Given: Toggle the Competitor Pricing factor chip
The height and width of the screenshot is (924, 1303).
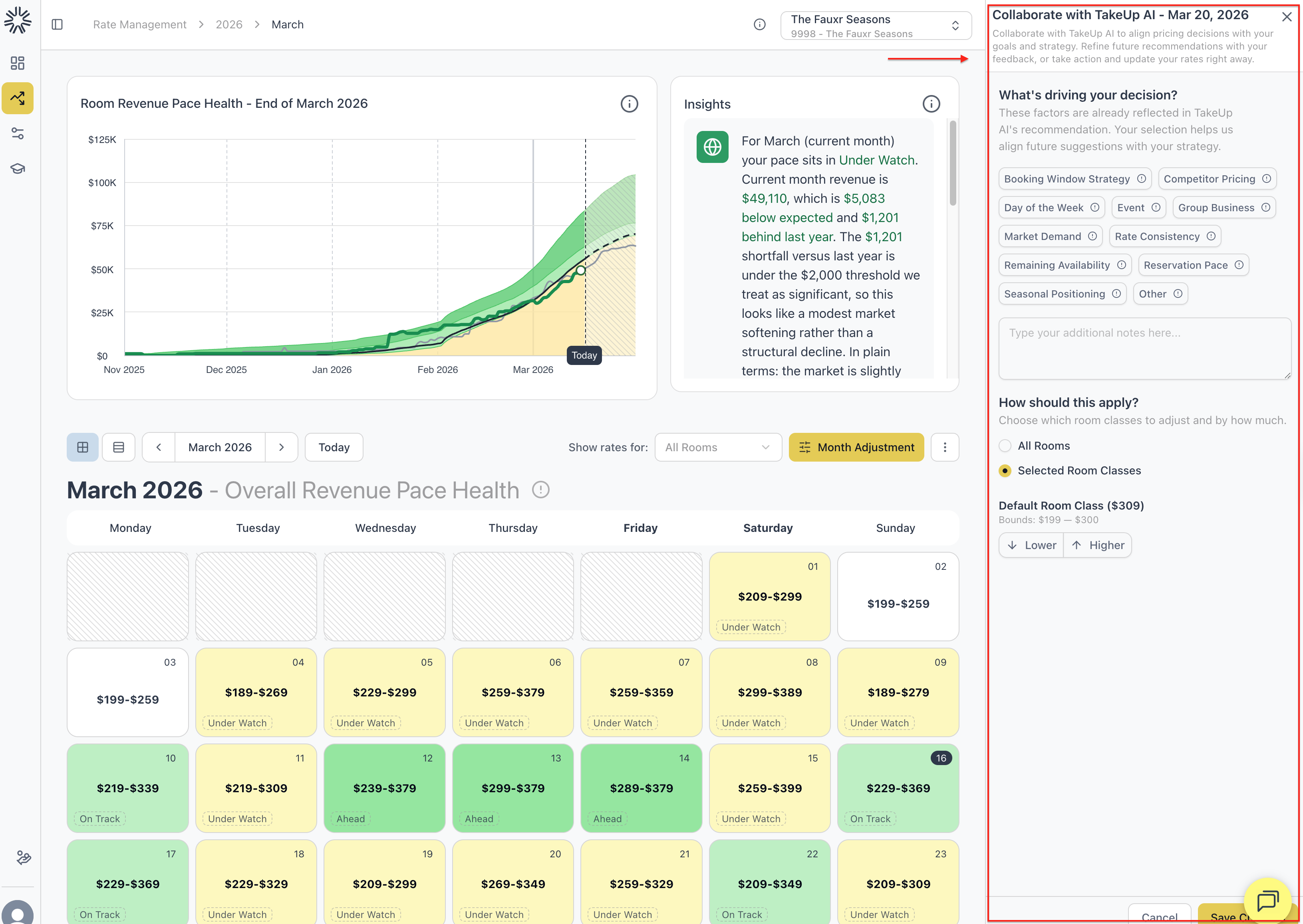Looking at the screenshot, I should click(x=1209, y=178).
